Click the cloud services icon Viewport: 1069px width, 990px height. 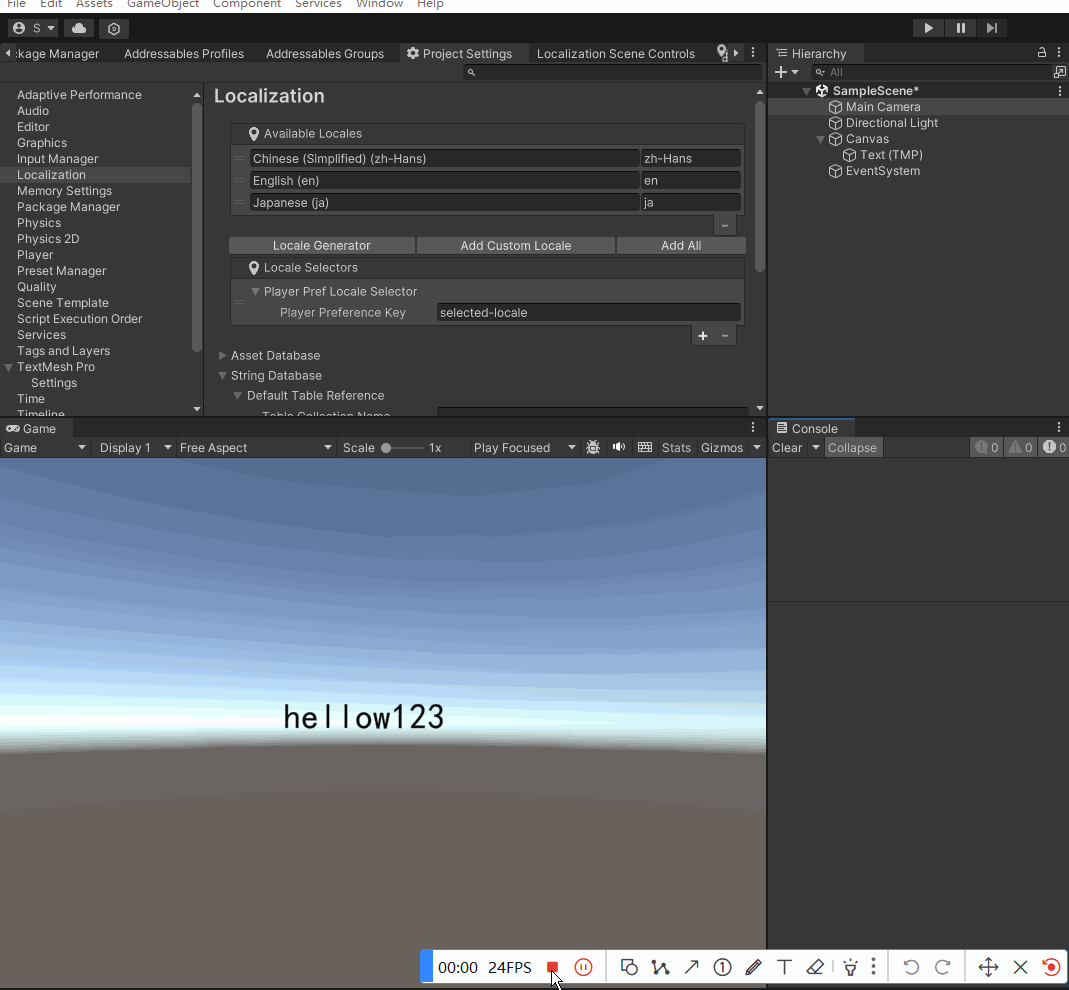click(x=79, y=28)
